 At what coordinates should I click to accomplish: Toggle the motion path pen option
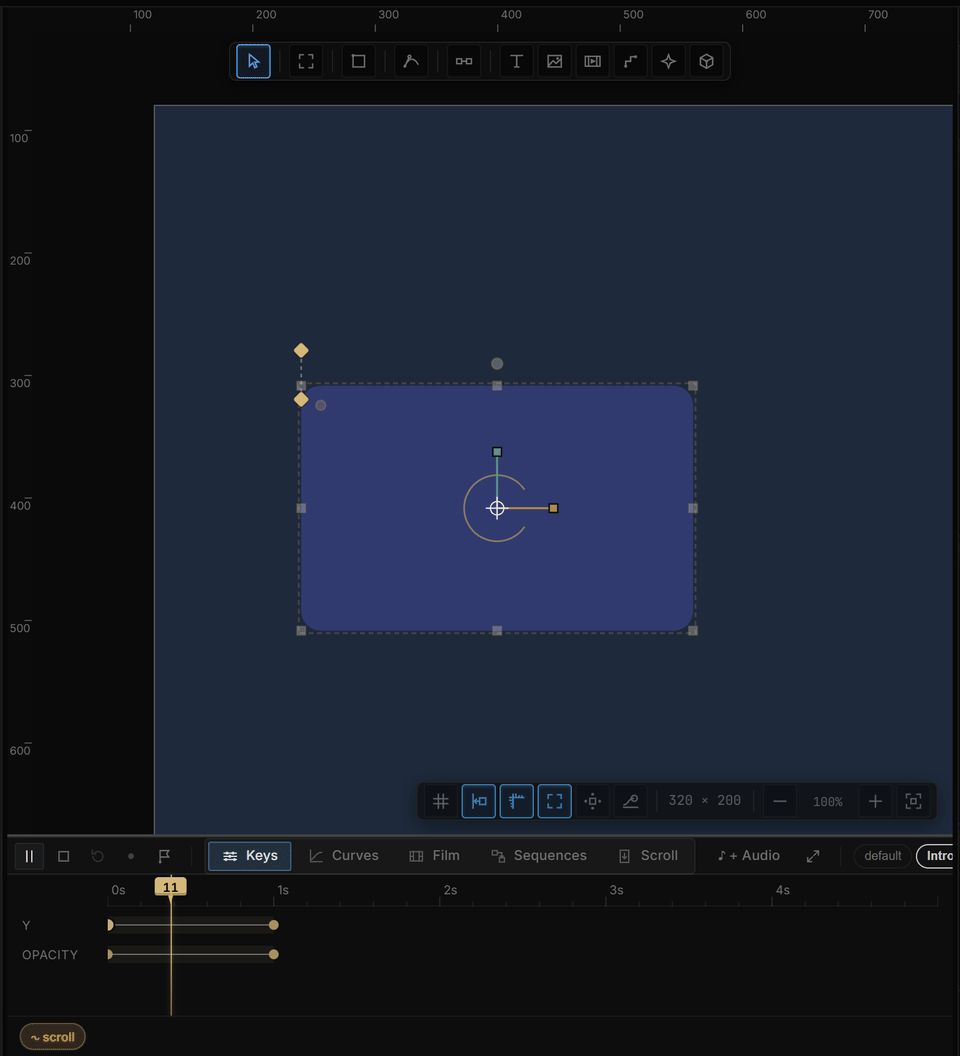[x=631, y=801]
